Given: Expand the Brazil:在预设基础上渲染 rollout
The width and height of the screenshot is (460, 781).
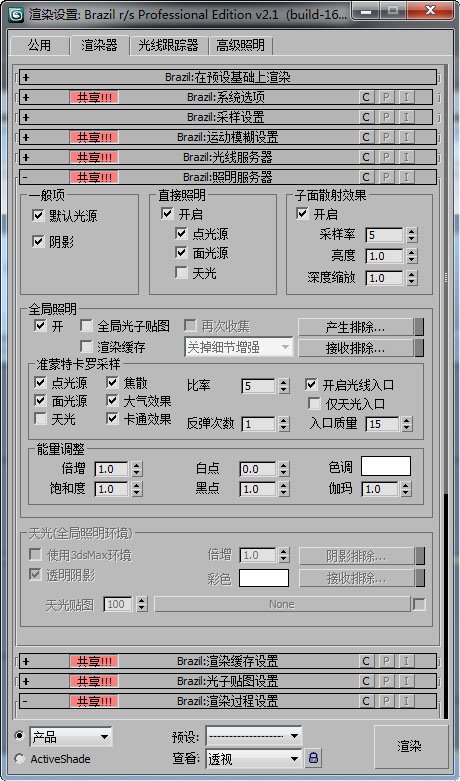Looking at the screenshot, I should 228,77.
